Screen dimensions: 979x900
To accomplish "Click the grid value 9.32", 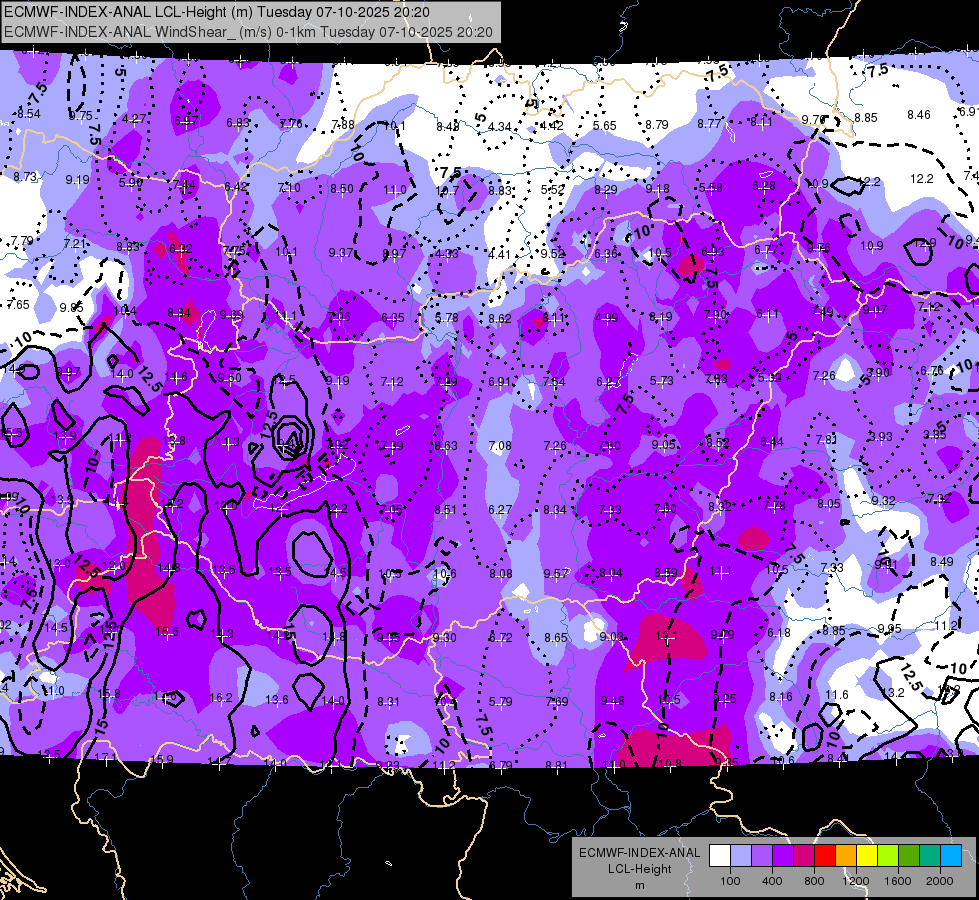I will pos(883,501).
